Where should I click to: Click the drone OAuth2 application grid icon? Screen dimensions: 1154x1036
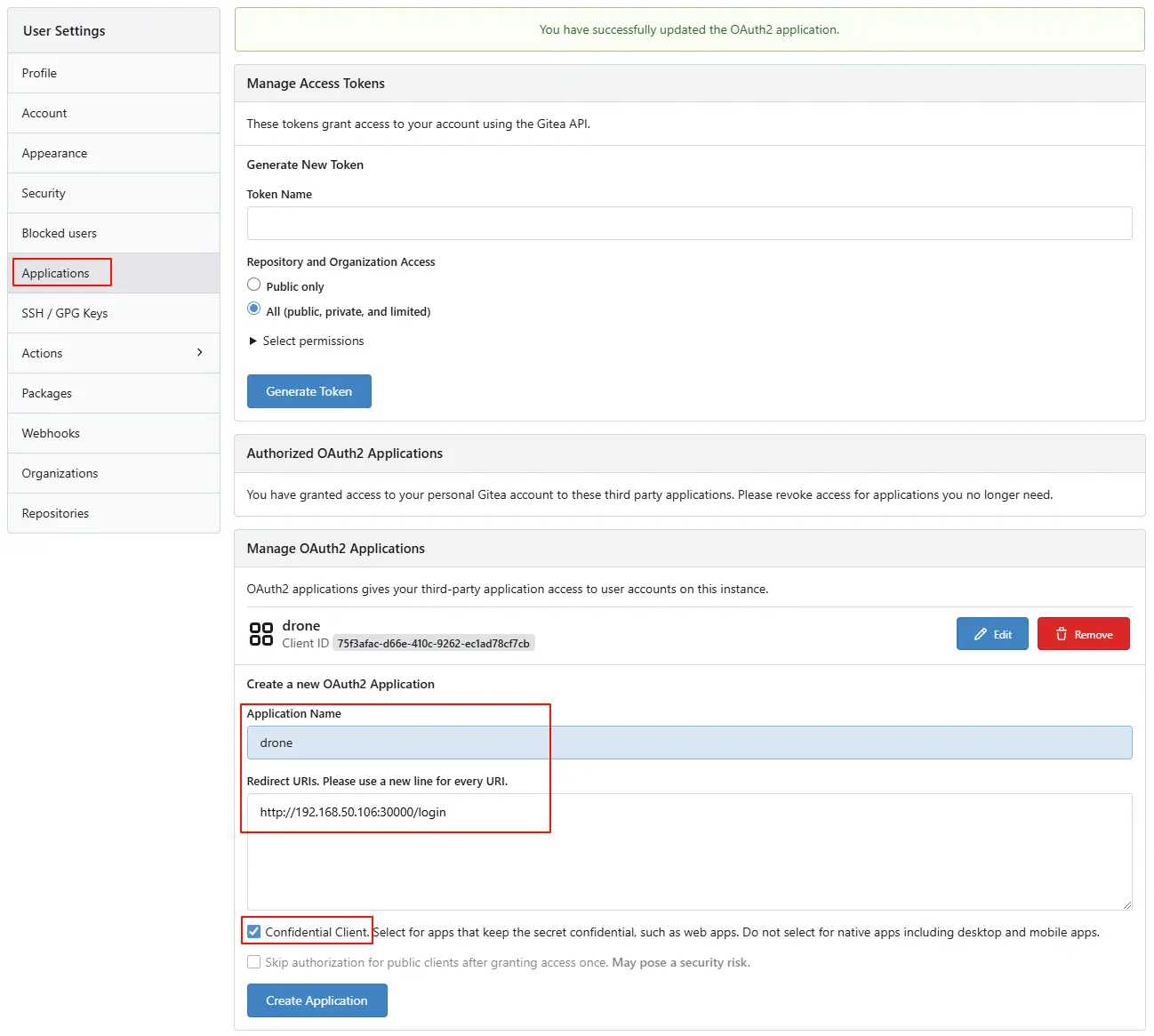[261, 634]
